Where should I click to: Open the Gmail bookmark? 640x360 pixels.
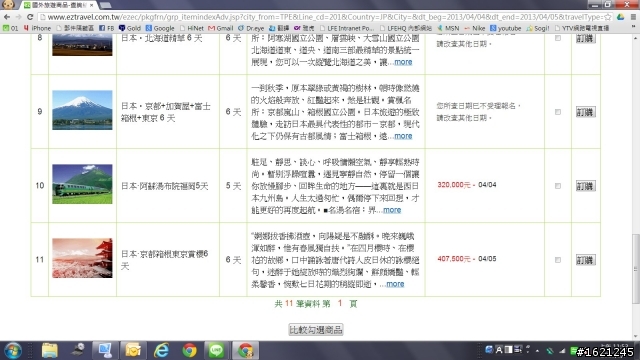point(221,28)
